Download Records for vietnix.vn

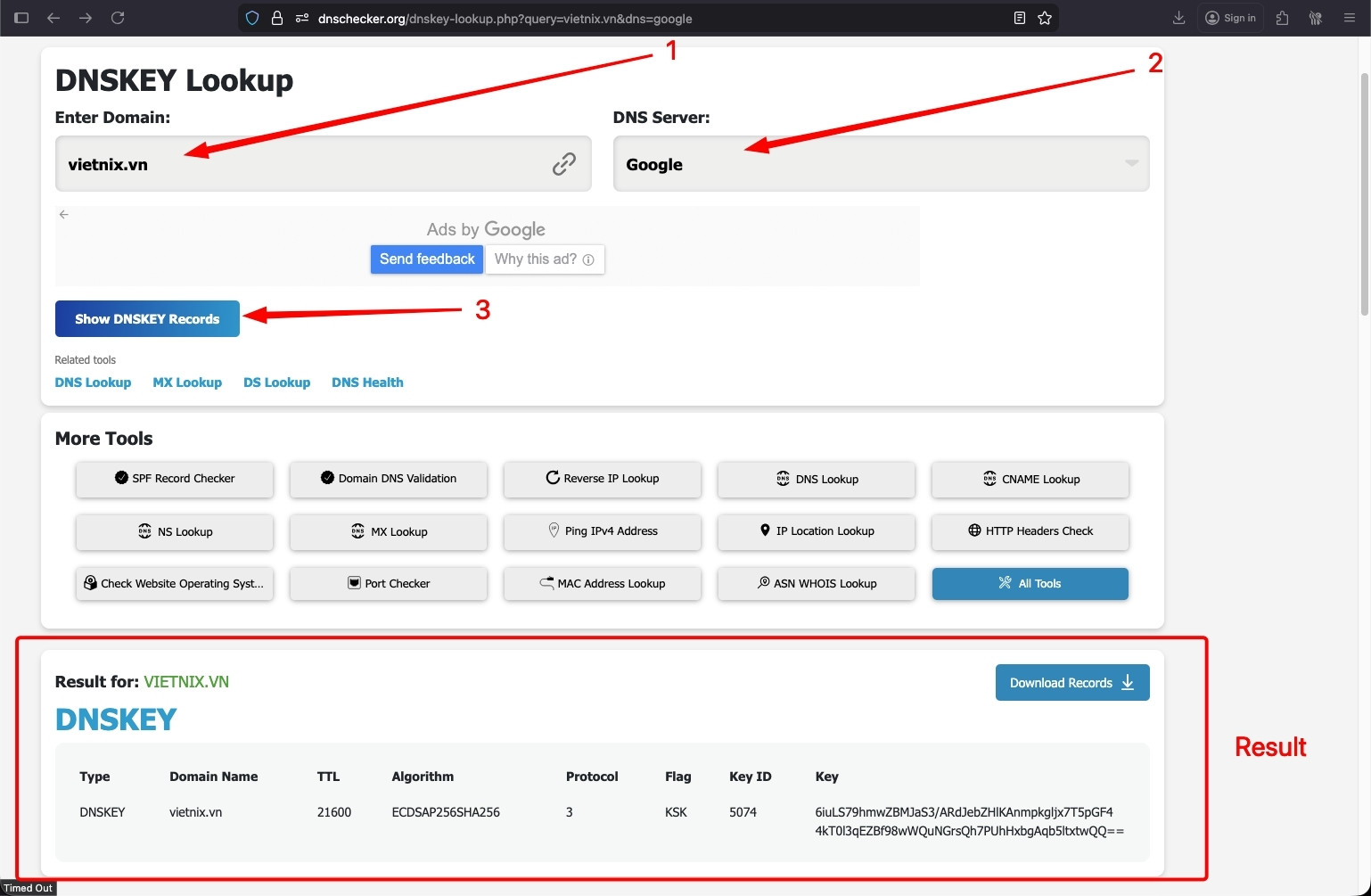(1071, 683)
